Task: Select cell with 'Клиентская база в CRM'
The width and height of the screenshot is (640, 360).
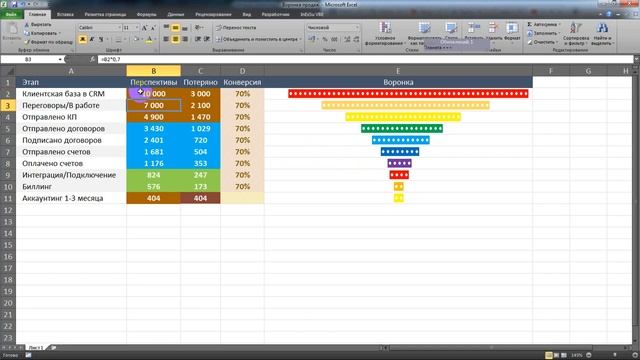Action: coord(71,93)
